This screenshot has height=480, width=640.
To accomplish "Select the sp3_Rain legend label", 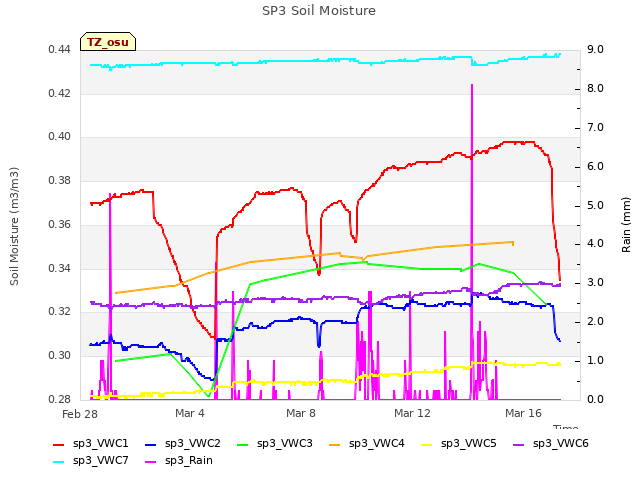I will coord(189,460).
